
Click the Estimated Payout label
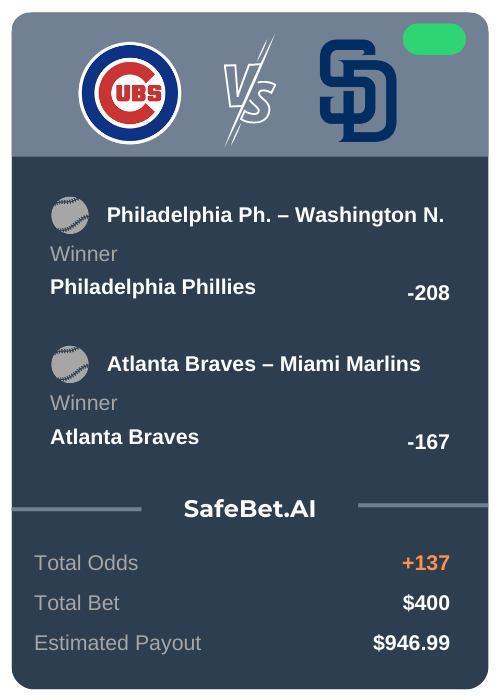(118, 643)
